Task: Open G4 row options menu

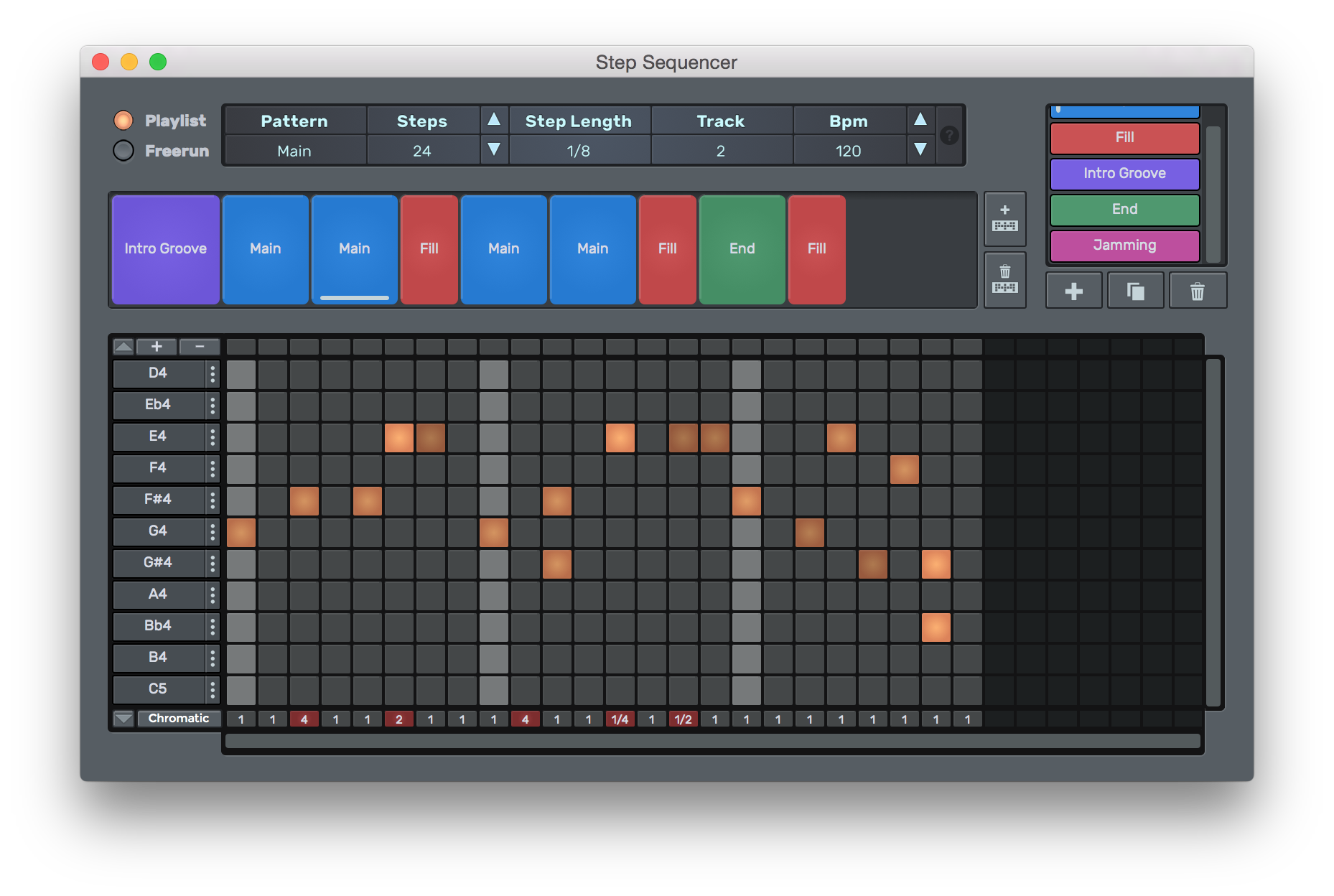Action: [x=213, y=531]
